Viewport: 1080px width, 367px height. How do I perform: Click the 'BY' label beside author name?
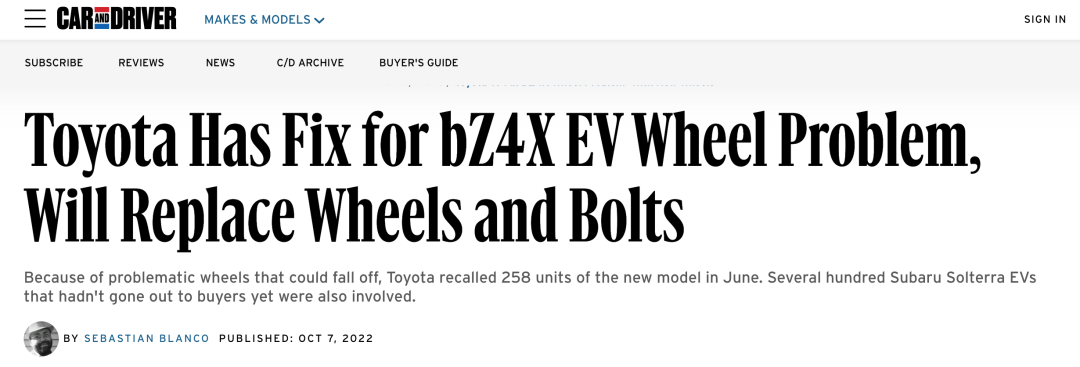coord(71,339)
